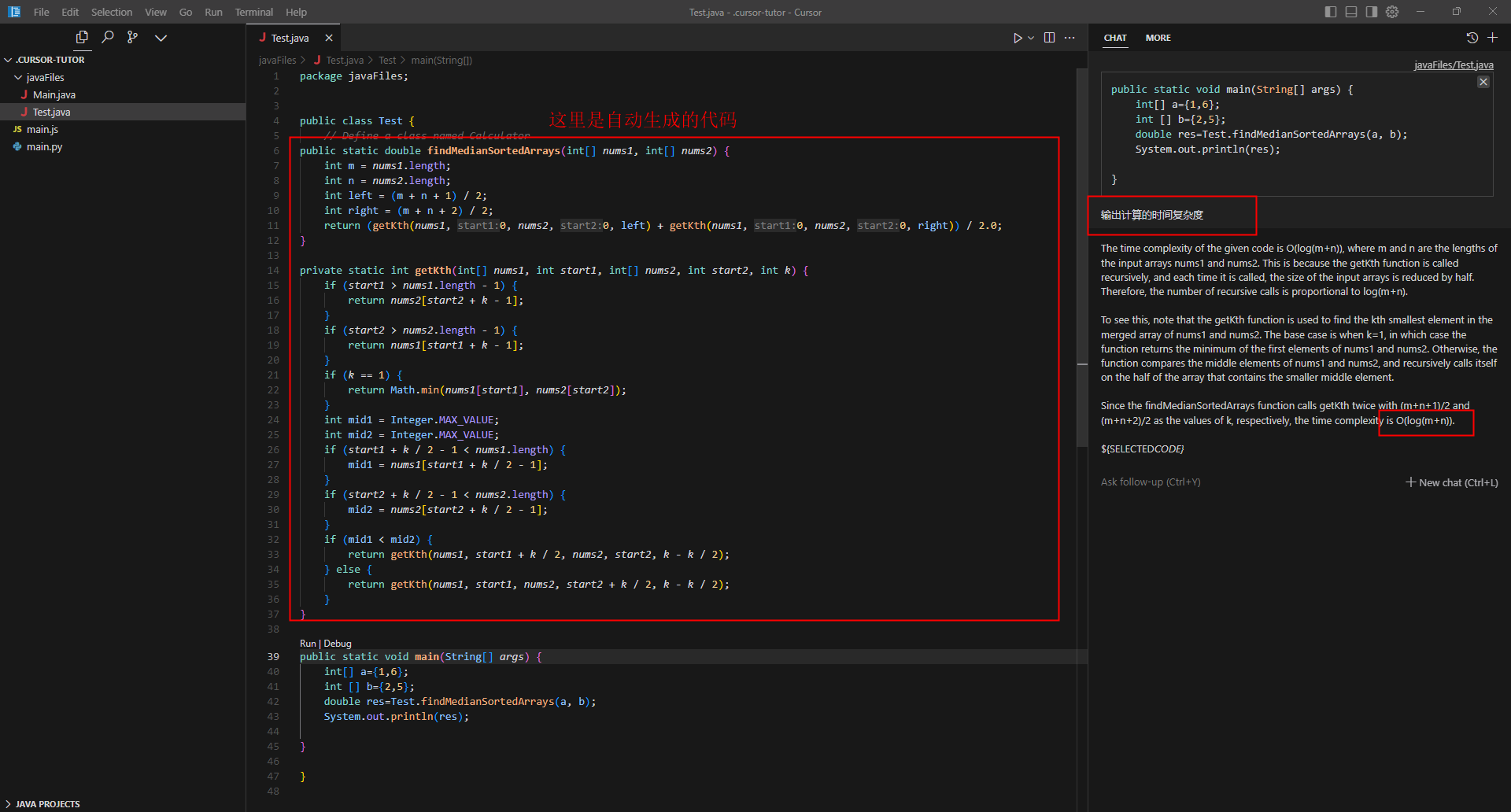This screenshot has width=1511, height=812.
Task: Open the View menu
Action: point(156,12)
